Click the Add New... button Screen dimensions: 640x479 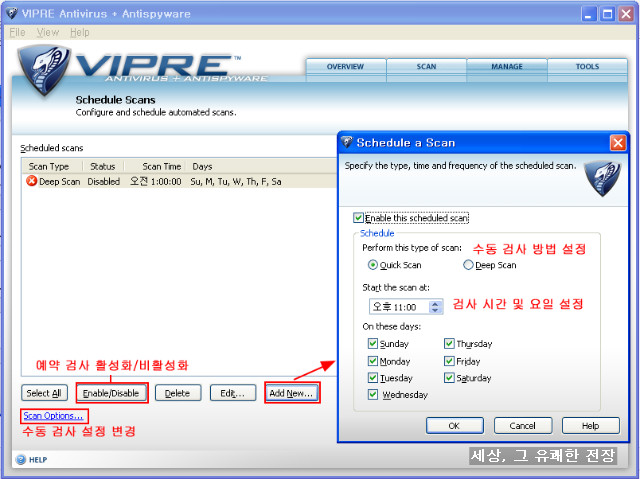(291, 393)
